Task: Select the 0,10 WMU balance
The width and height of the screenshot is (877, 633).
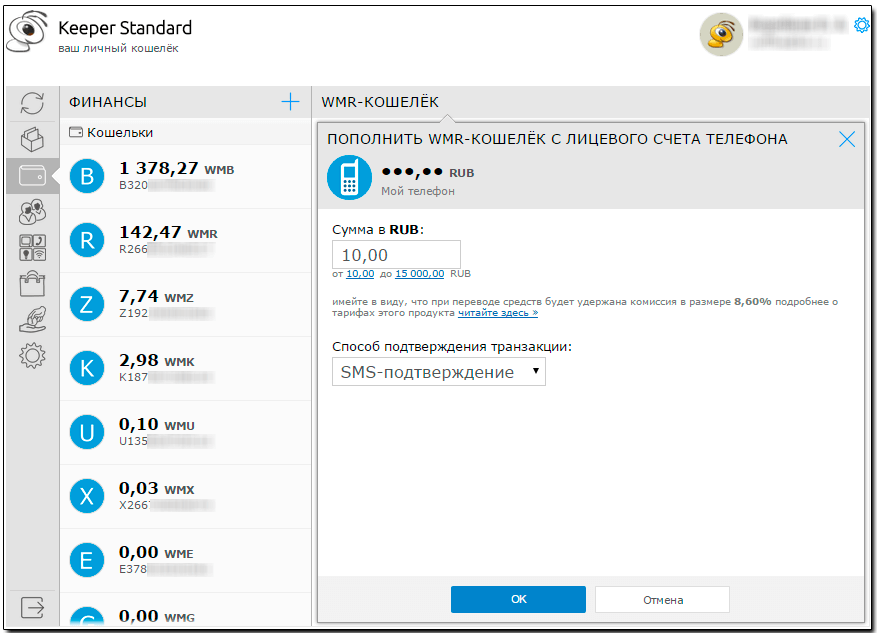Action: (157, 424)
